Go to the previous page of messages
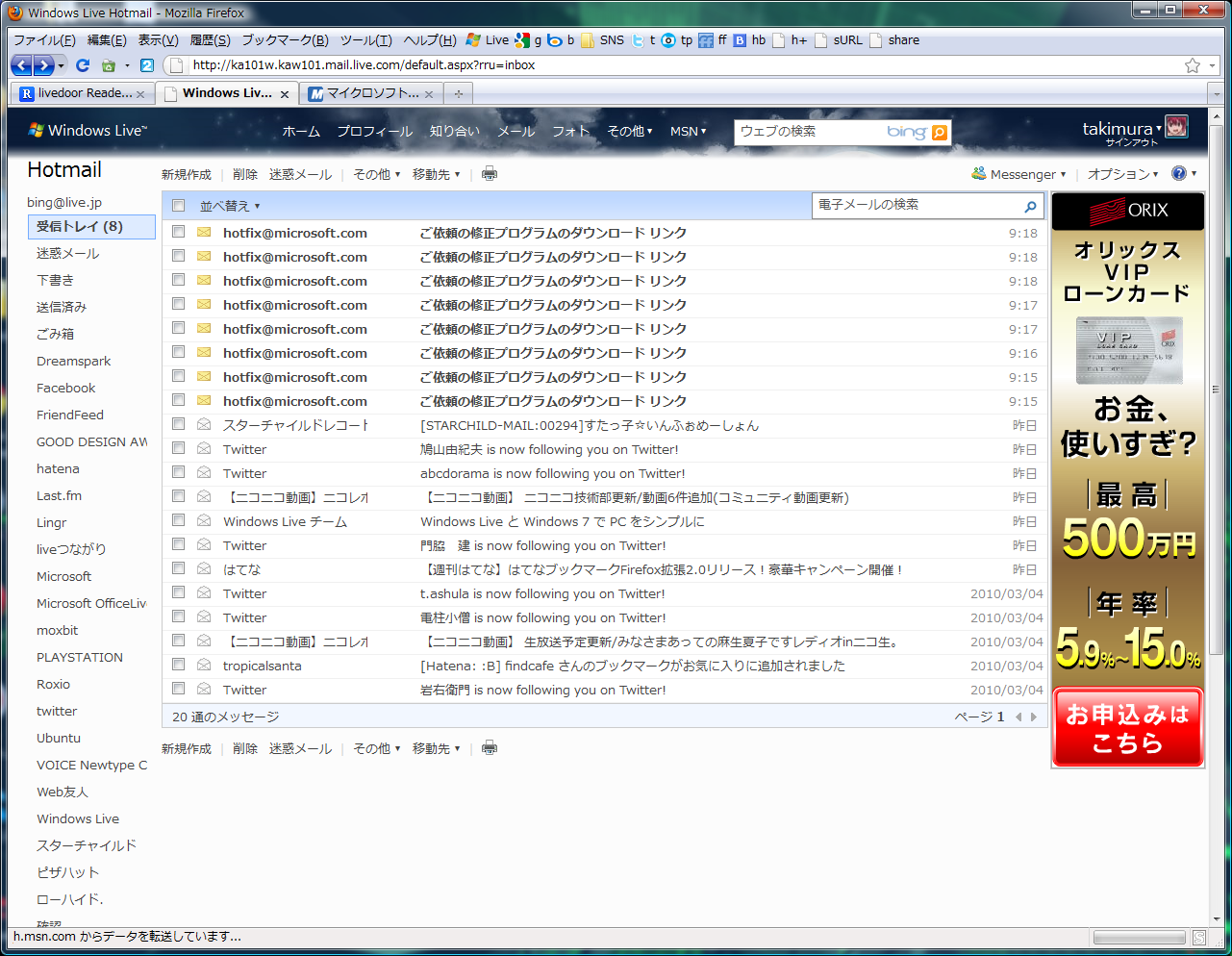 tap(1018, 717)
